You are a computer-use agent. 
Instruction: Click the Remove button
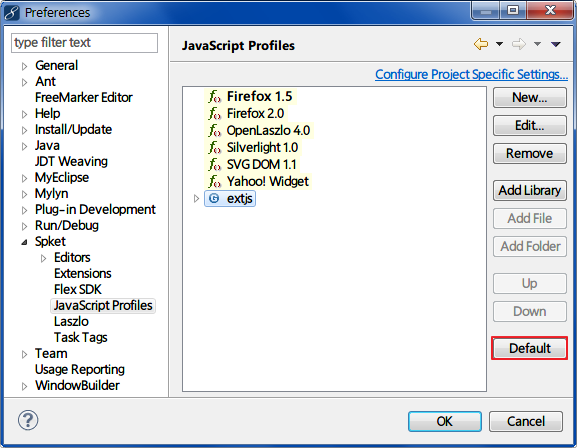tap(530, 154)
